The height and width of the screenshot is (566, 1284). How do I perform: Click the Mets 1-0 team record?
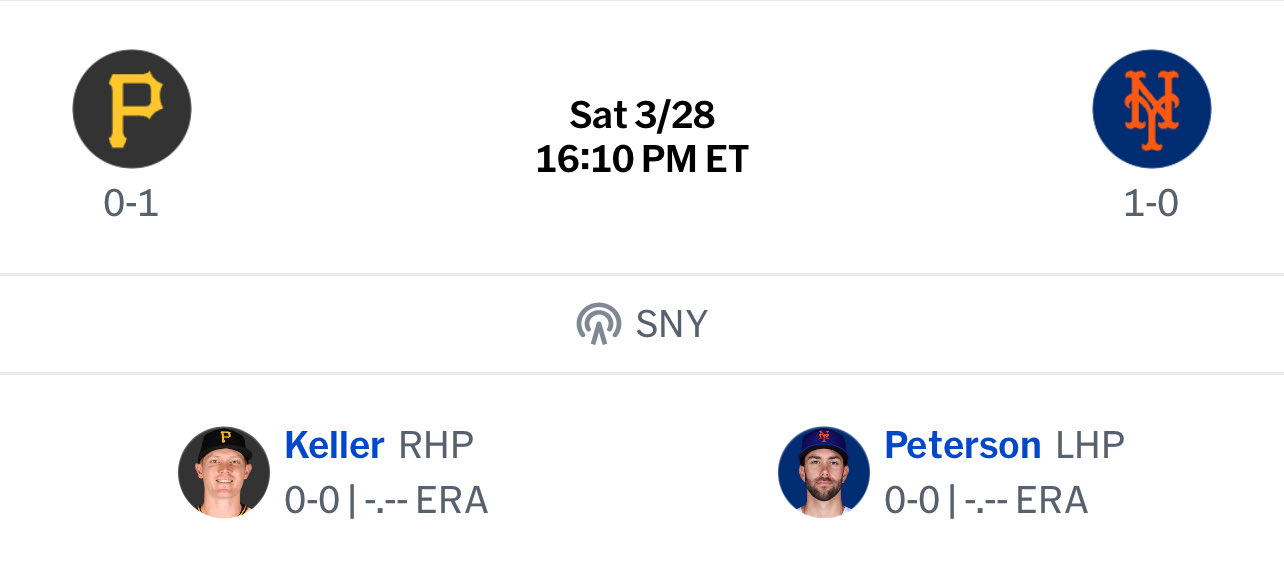[x=1151, y=203]
